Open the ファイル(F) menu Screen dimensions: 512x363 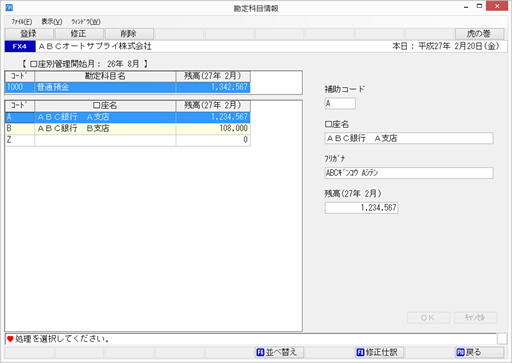click(22, 22)
